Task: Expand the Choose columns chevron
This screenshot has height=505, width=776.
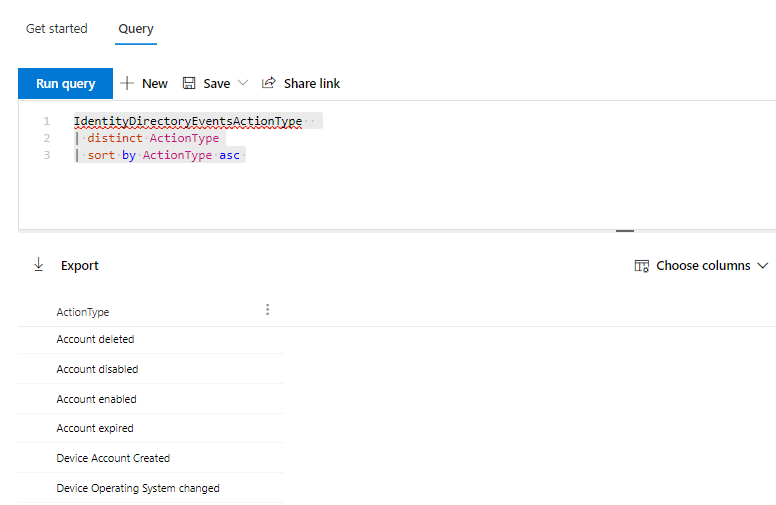Action: click(x=763, y=266)
